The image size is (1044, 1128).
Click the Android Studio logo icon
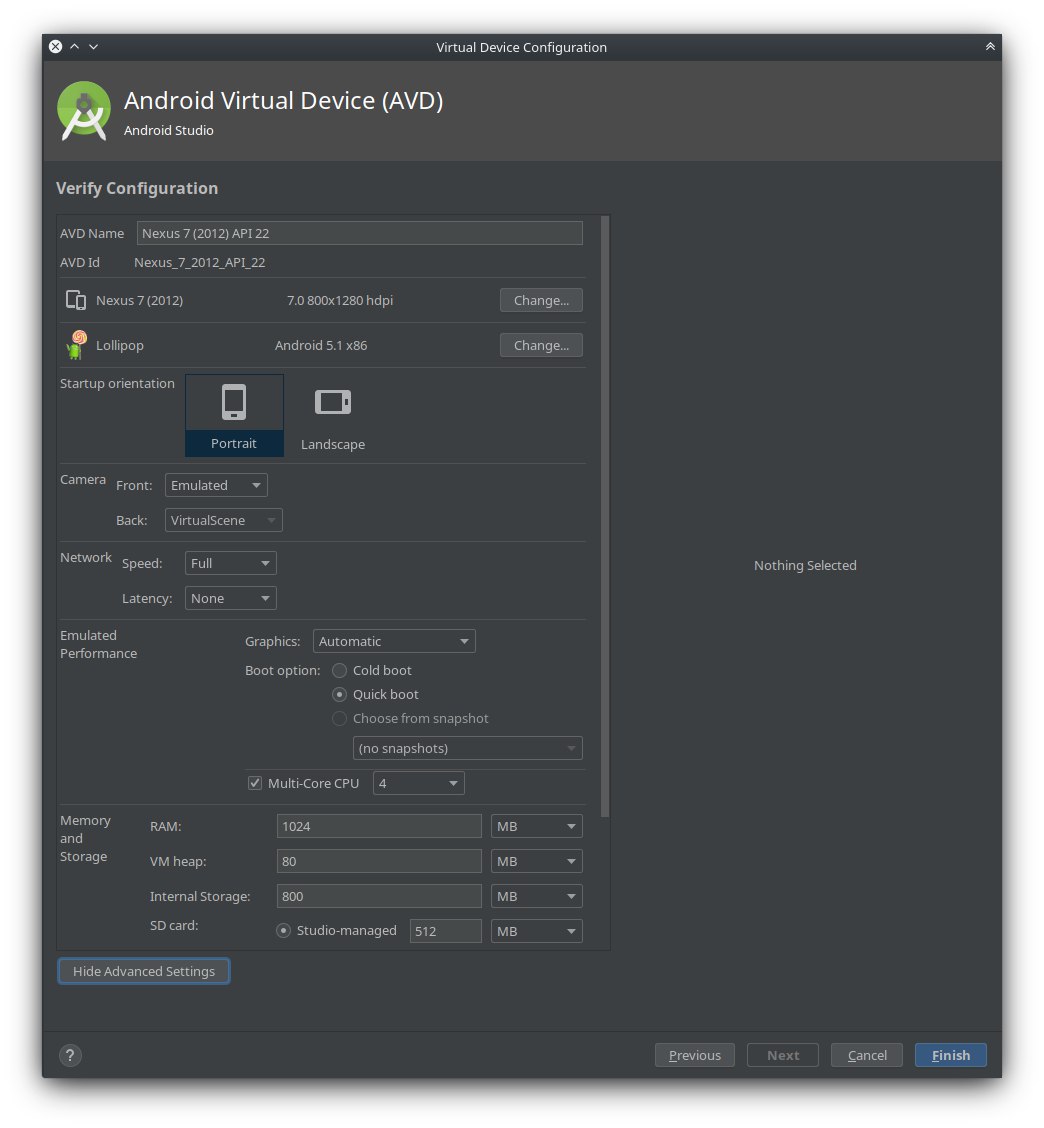point(84,112)
